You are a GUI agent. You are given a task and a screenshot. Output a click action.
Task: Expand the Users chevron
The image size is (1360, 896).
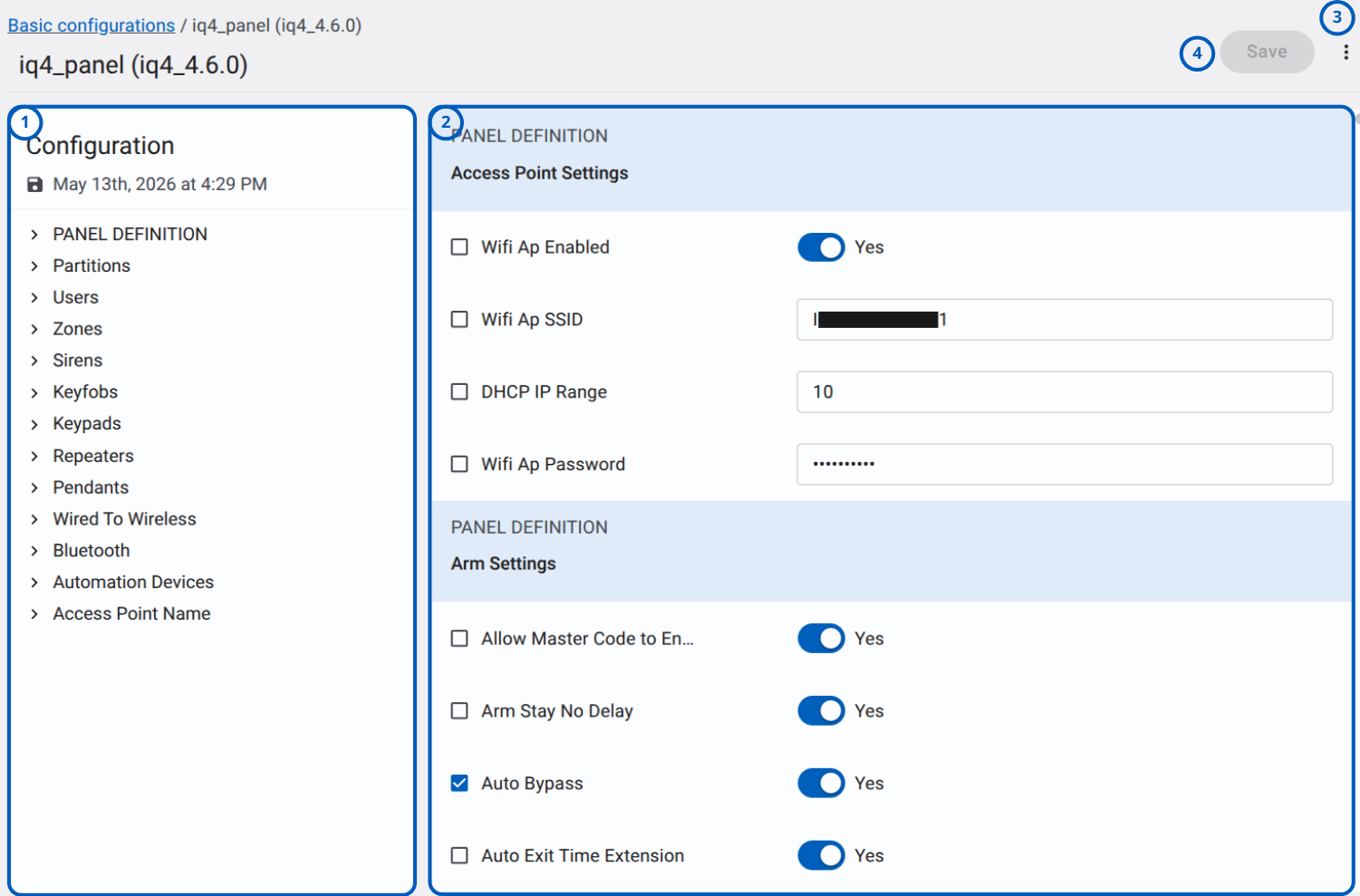click(34, 298)
